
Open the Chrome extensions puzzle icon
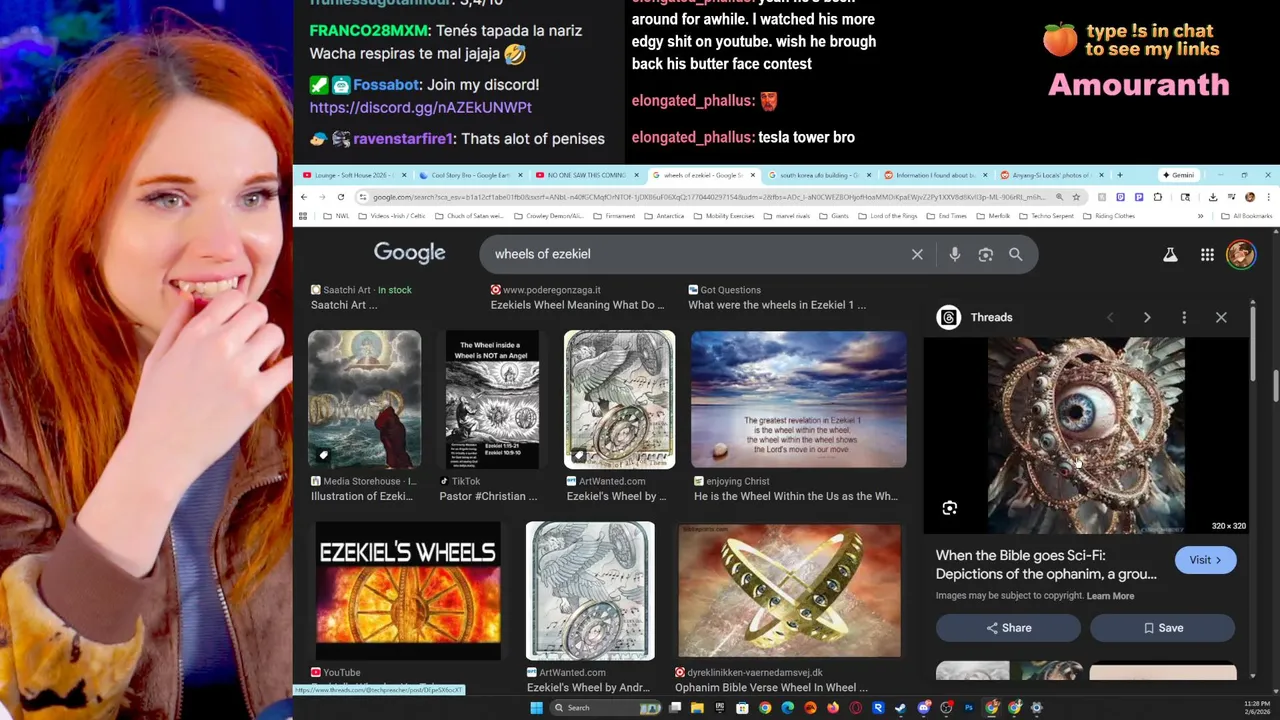pyautogui.click(x=1157, y=197)
